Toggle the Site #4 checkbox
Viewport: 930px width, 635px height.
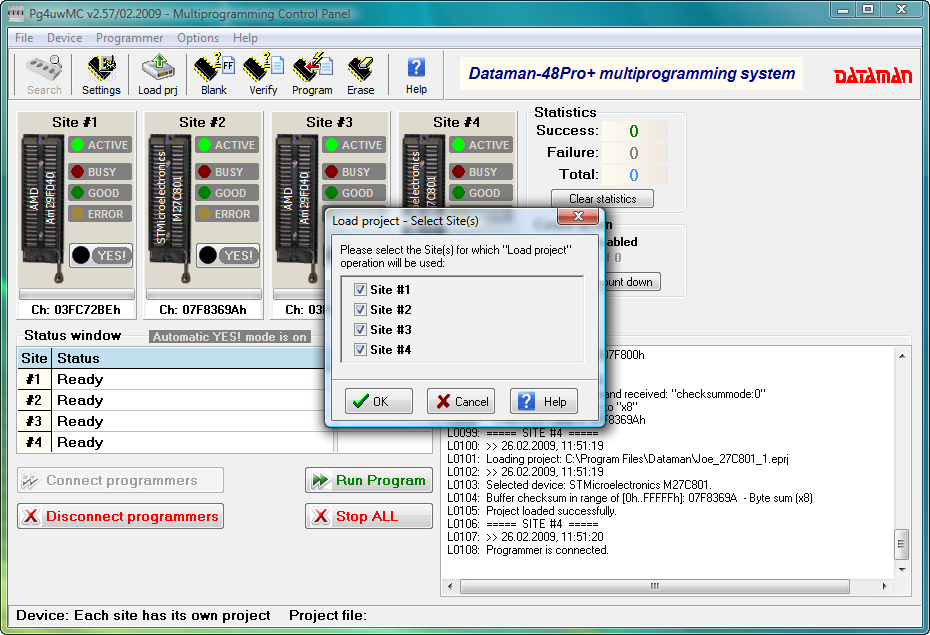click(x=360, y=350)
